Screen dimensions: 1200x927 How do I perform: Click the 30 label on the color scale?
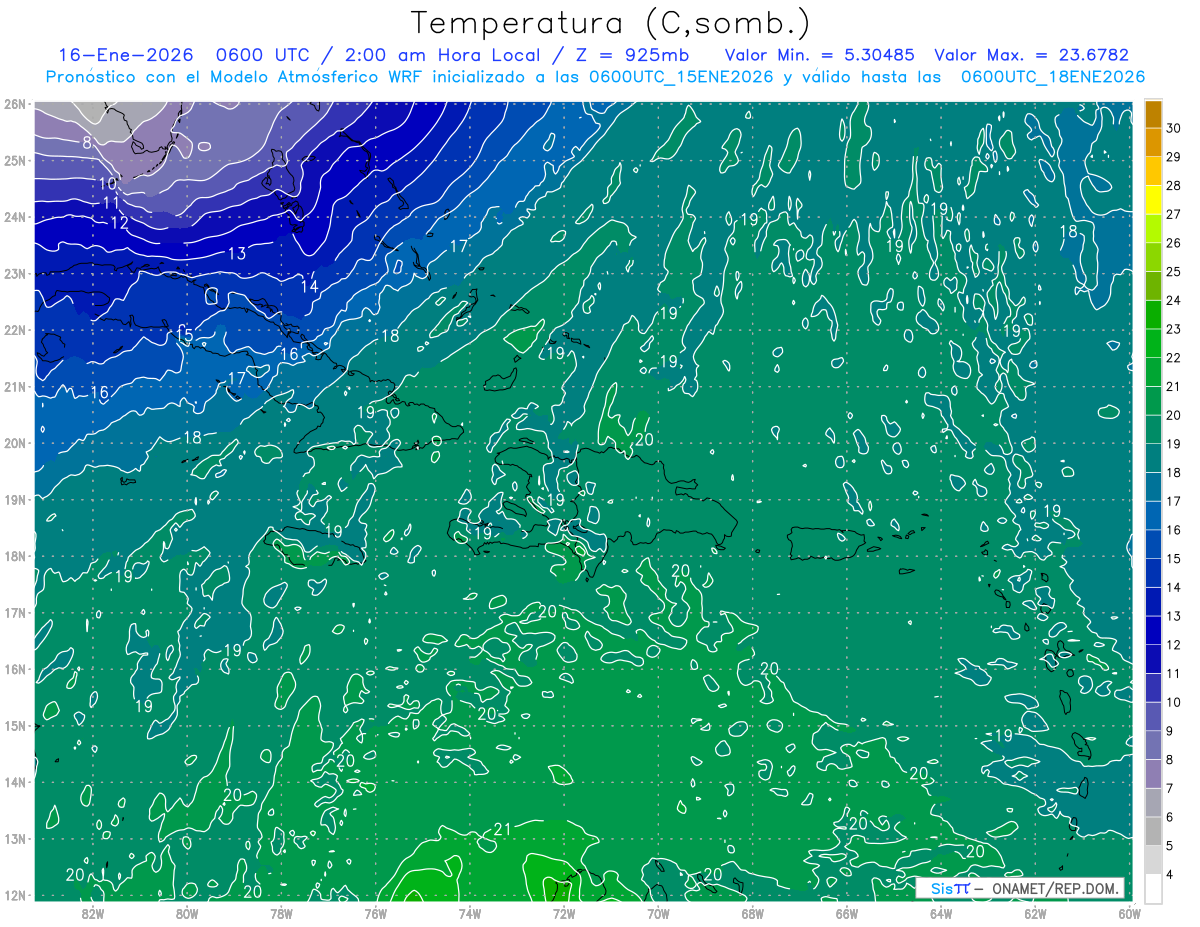point(1174,128)
